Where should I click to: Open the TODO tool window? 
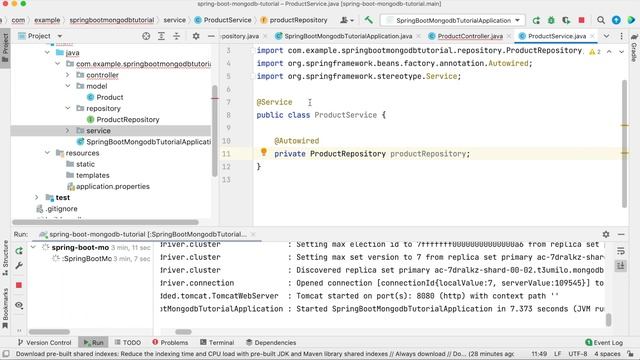click(x=127, y=342)
